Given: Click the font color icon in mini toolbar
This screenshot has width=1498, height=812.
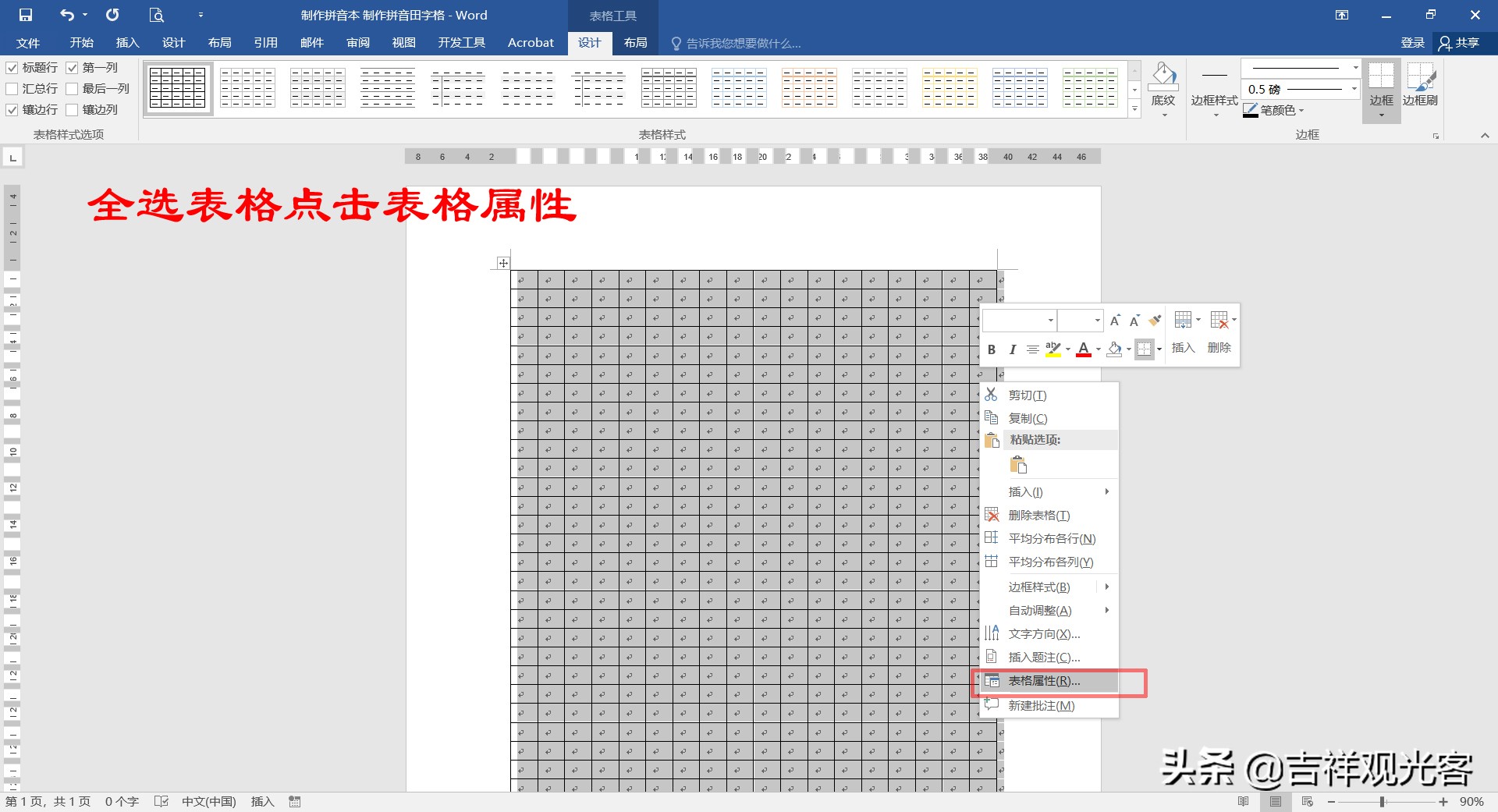Looking at the screenshot, I should 1084,349.
